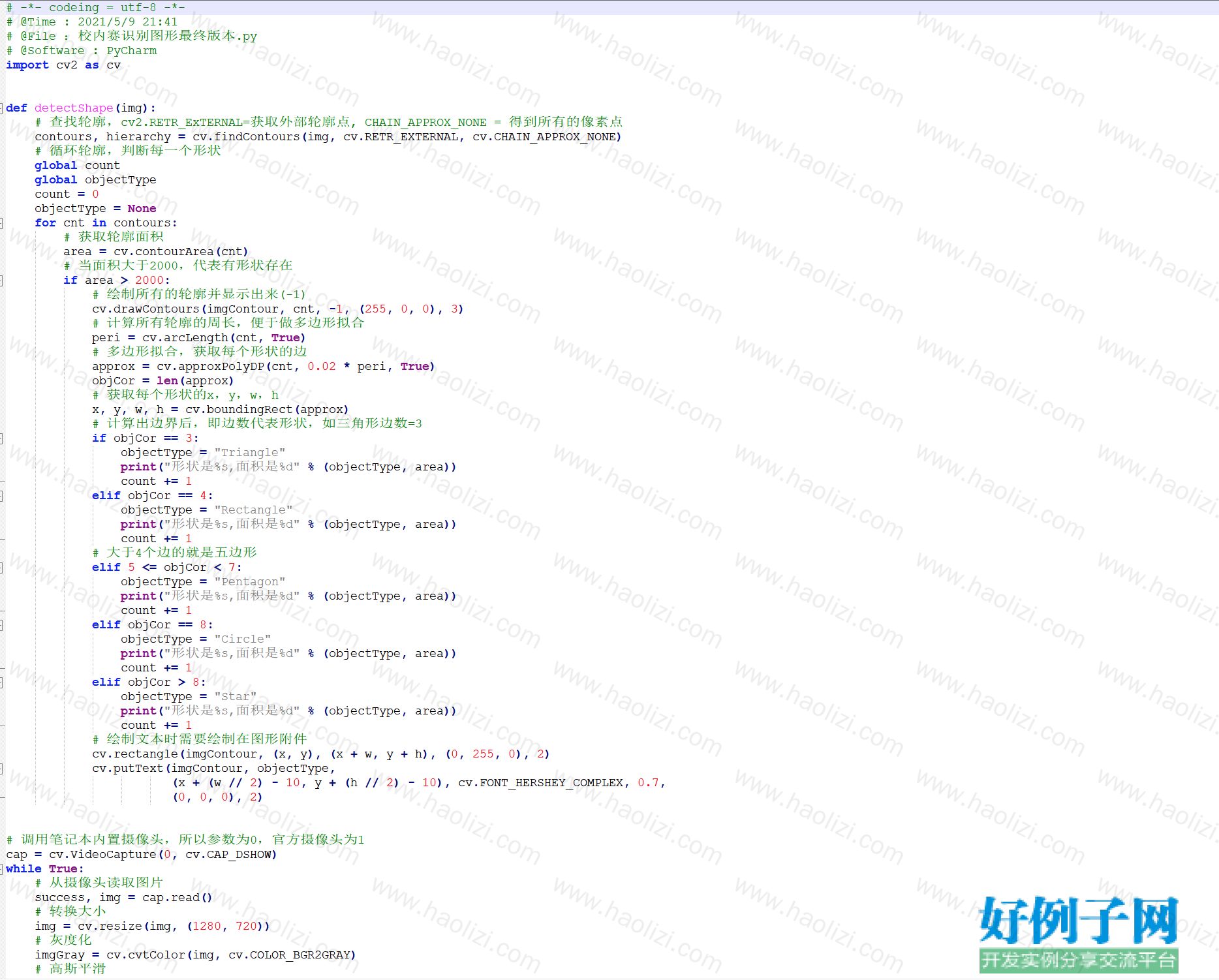Collapse the 'if area > 2000' fold marker
The height and width of the screenshot is (980, 1219).
click(x=2, y=281)
